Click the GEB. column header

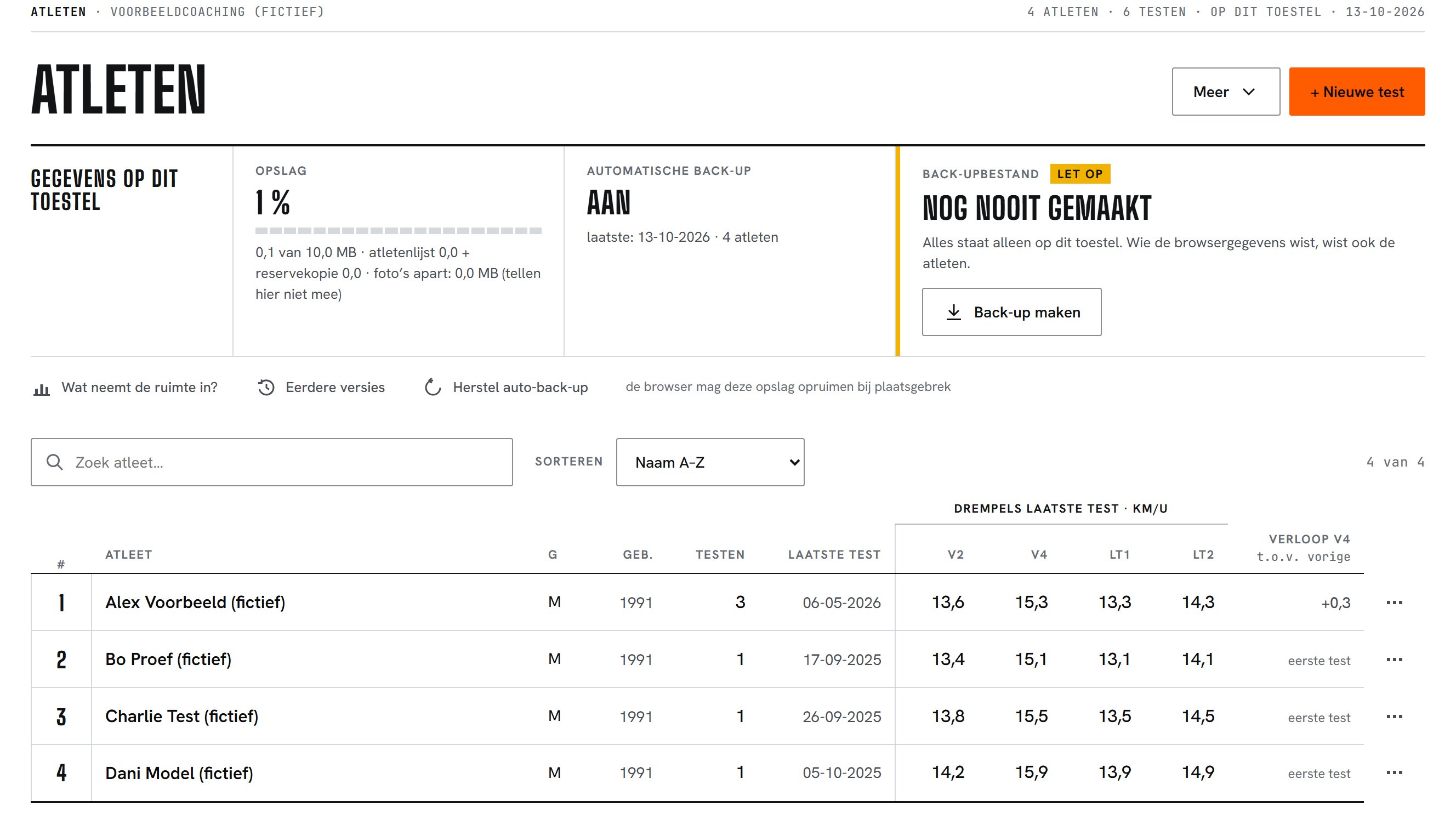tap(638, 555)
